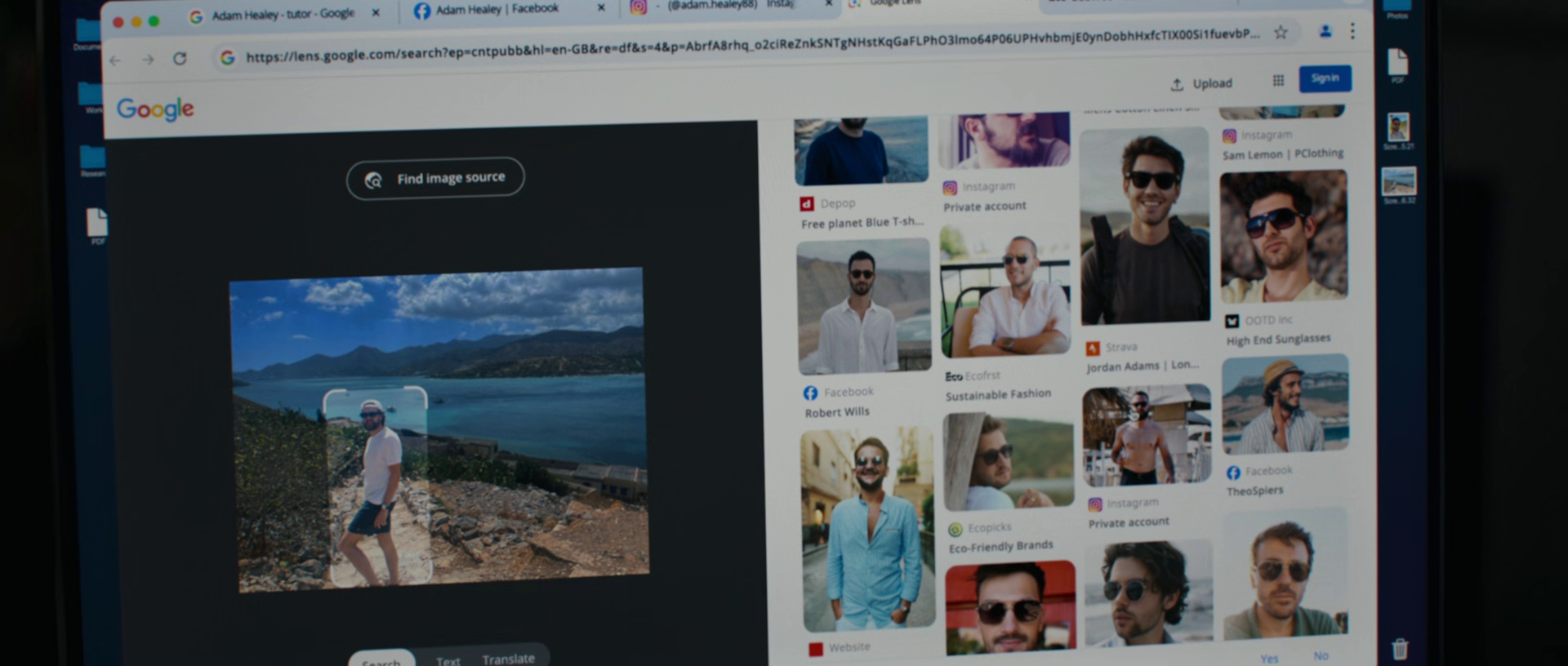Click the man with backpack thumbnail
This screenshot has height=666, width=1568.
point(1144,226)
